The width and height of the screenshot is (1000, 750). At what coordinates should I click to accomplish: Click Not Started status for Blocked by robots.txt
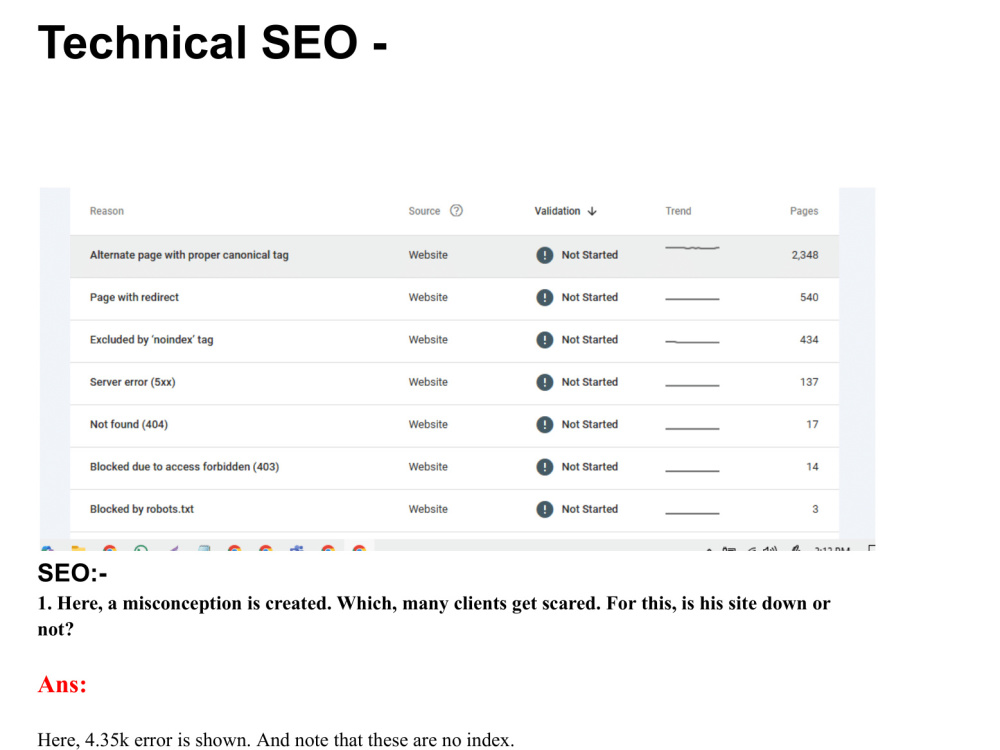(589, 510)
